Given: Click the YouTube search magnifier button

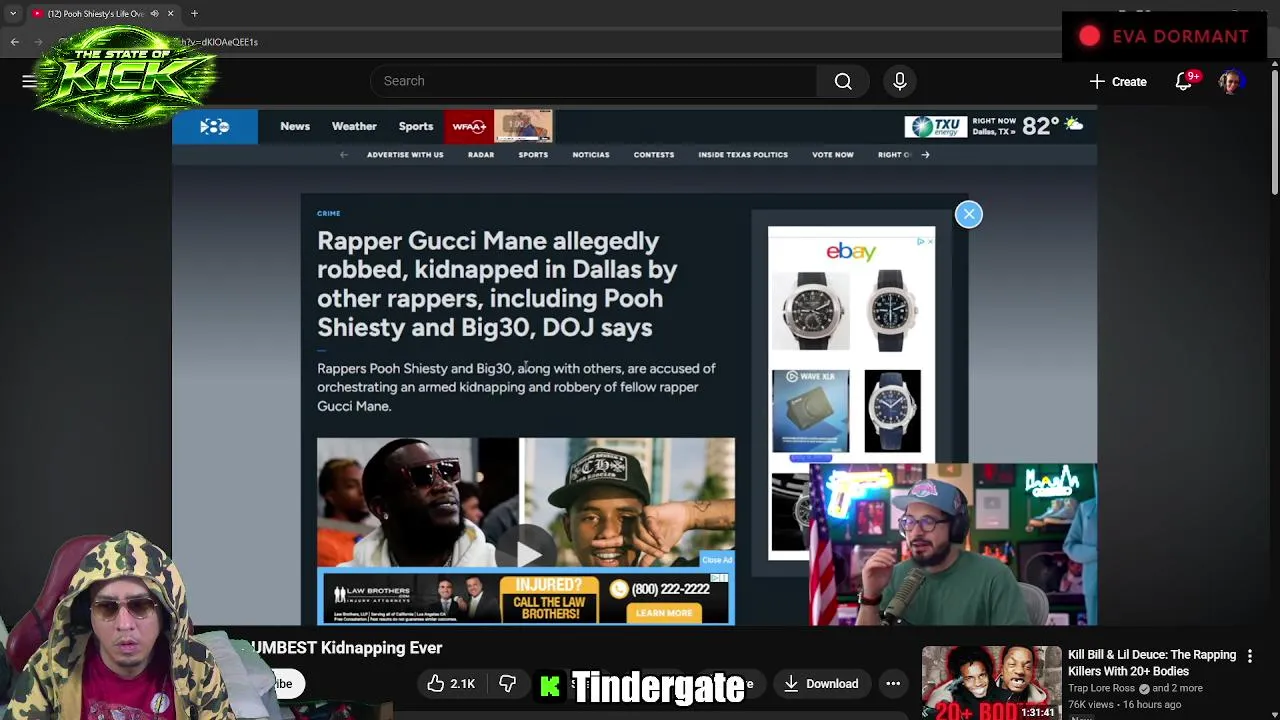Looking at the screenshot, I should pos(843,81).
